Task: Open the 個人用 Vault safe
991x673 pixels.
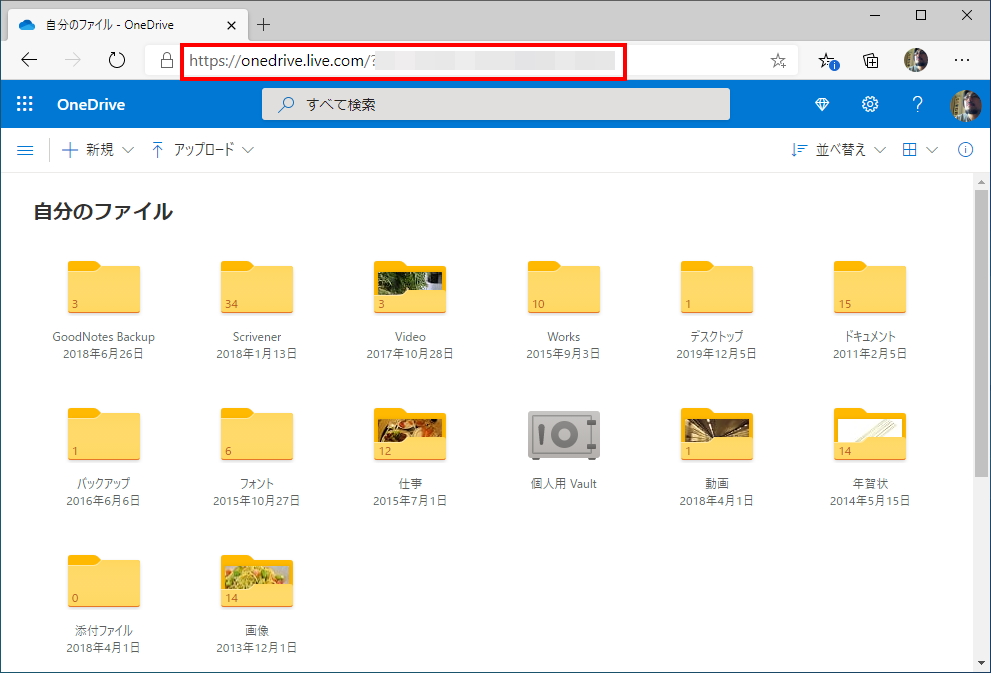Action: tap(563, 436)
